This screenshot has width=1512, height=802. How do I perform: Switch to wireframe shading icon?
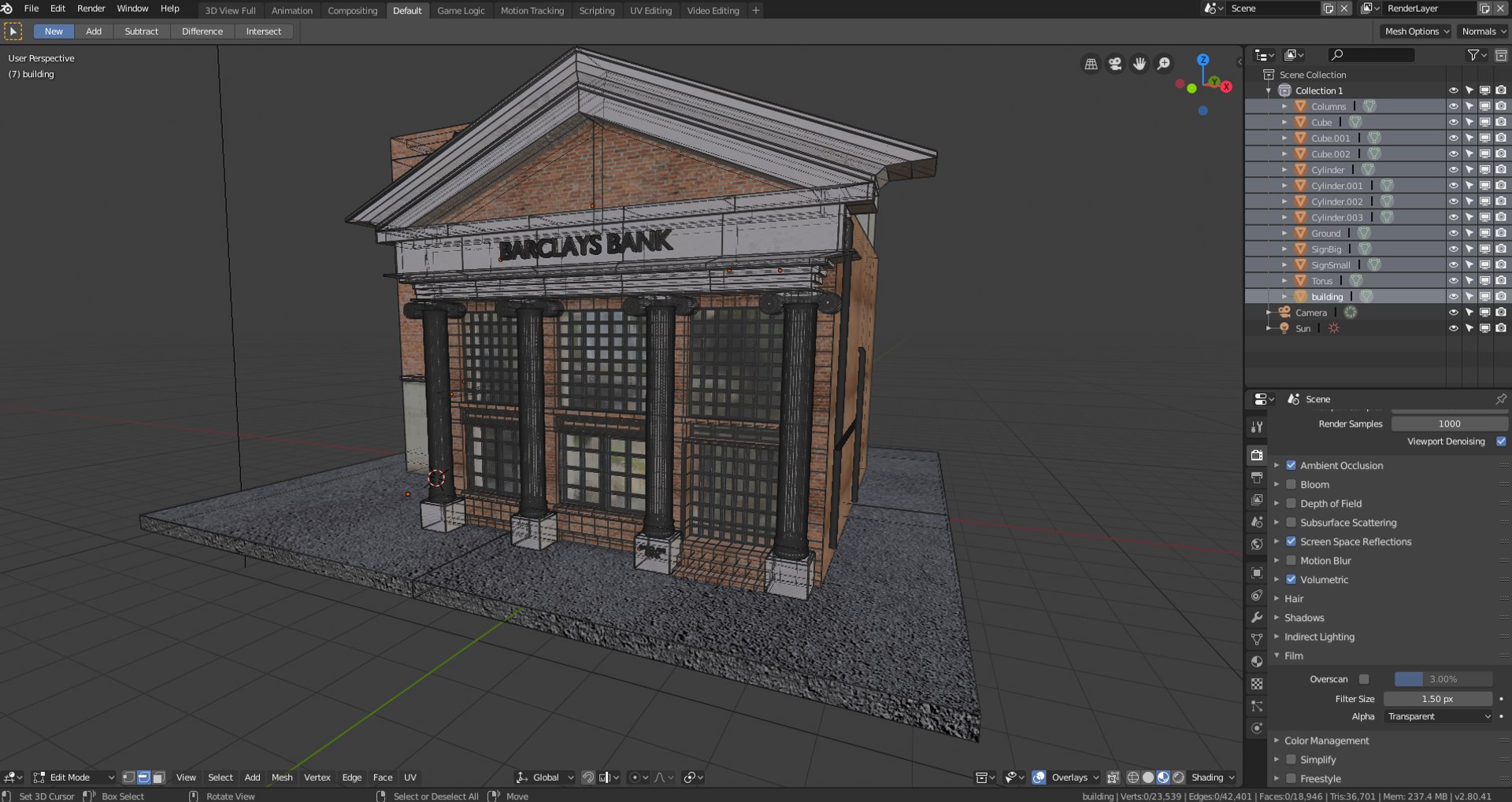[1133, 778]
